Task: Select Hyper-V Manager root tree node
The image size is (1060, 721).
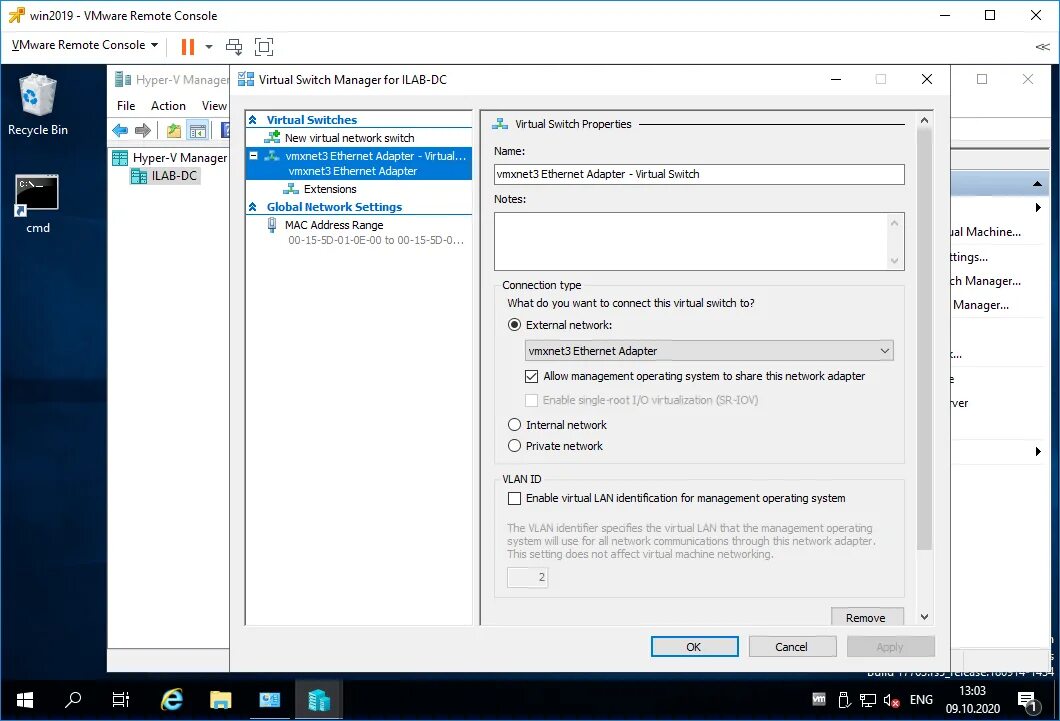Action: 170,157
